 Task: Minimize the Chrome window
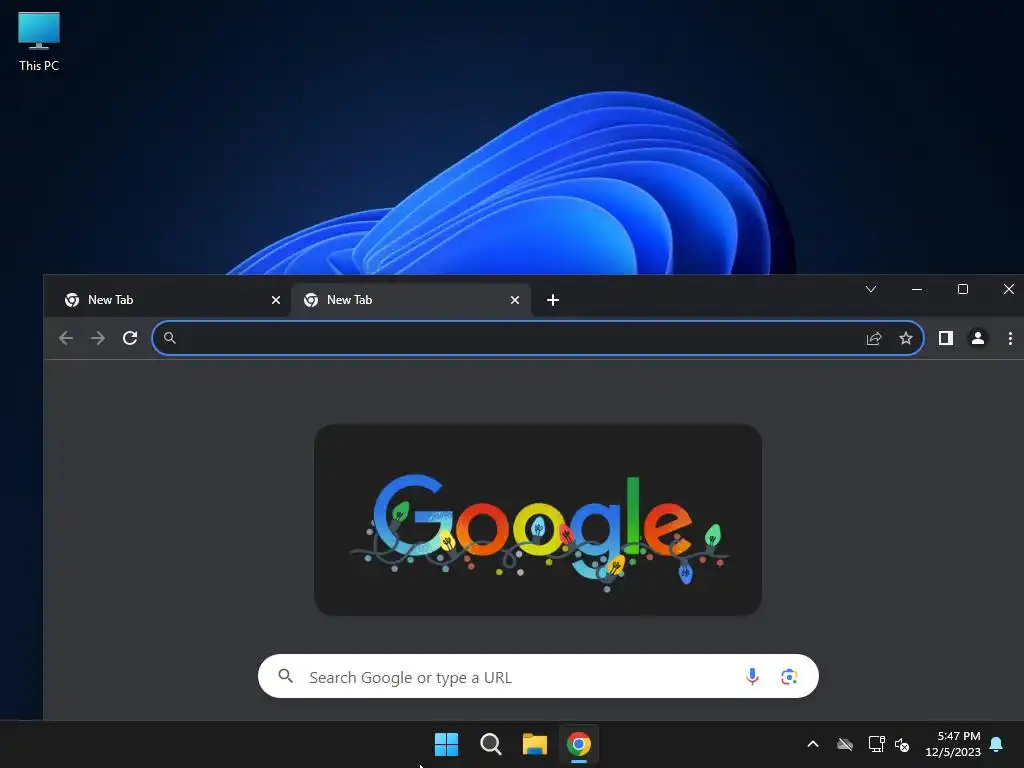point(917,289)
